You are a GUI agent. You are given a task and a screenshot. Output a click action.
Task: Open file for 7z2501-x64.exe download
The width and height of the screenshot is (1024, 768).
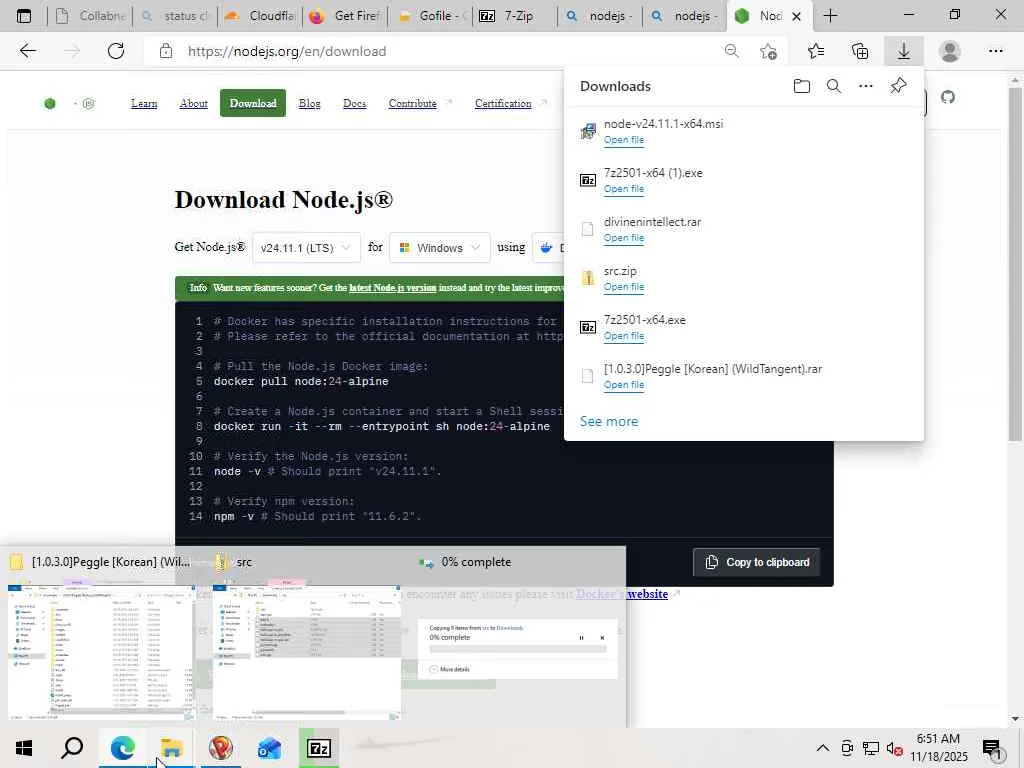tap(624, 336)
